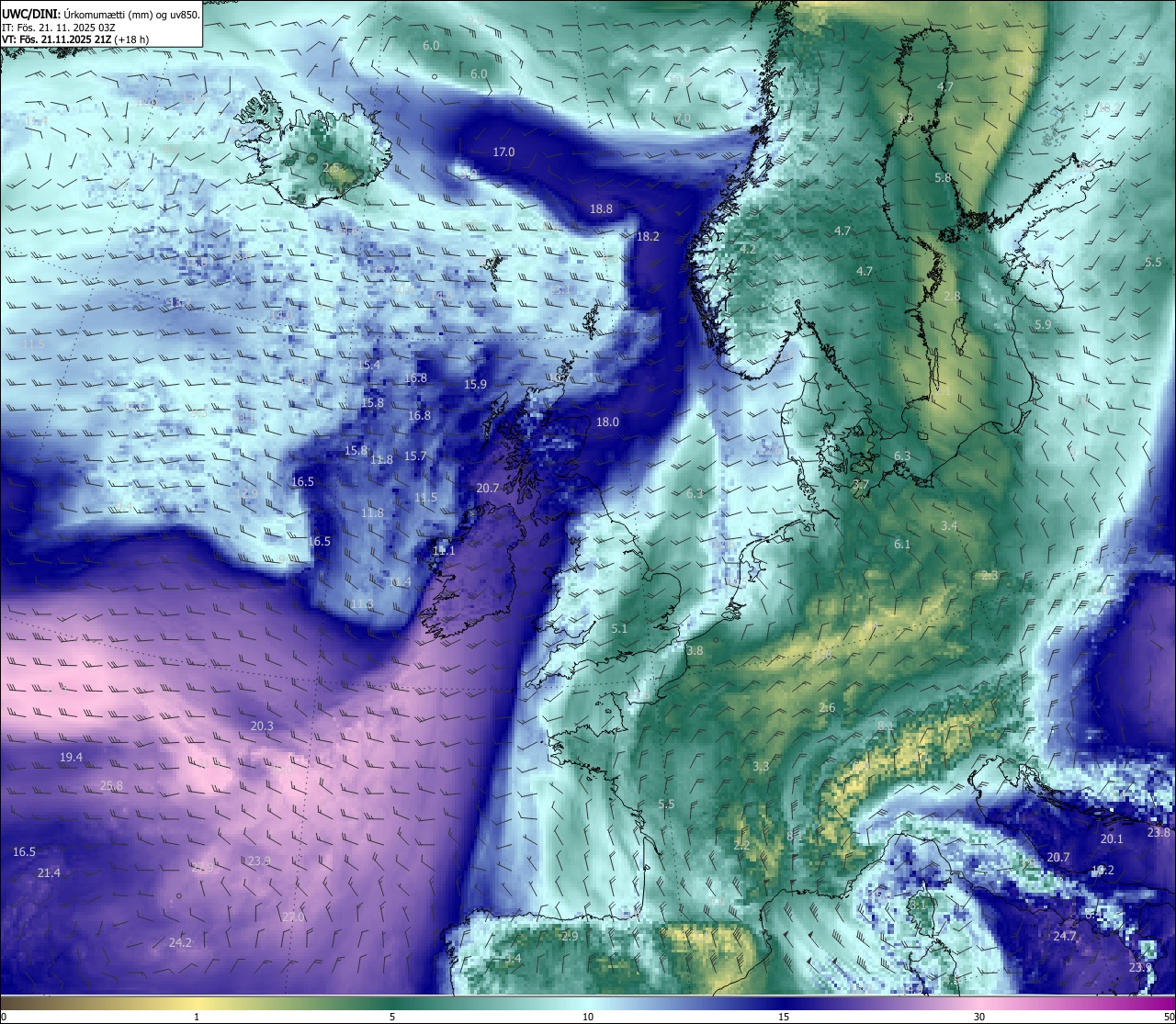Click the 2.2 value label
This screenshot has height=1024, width=1176.
(742, 845)
